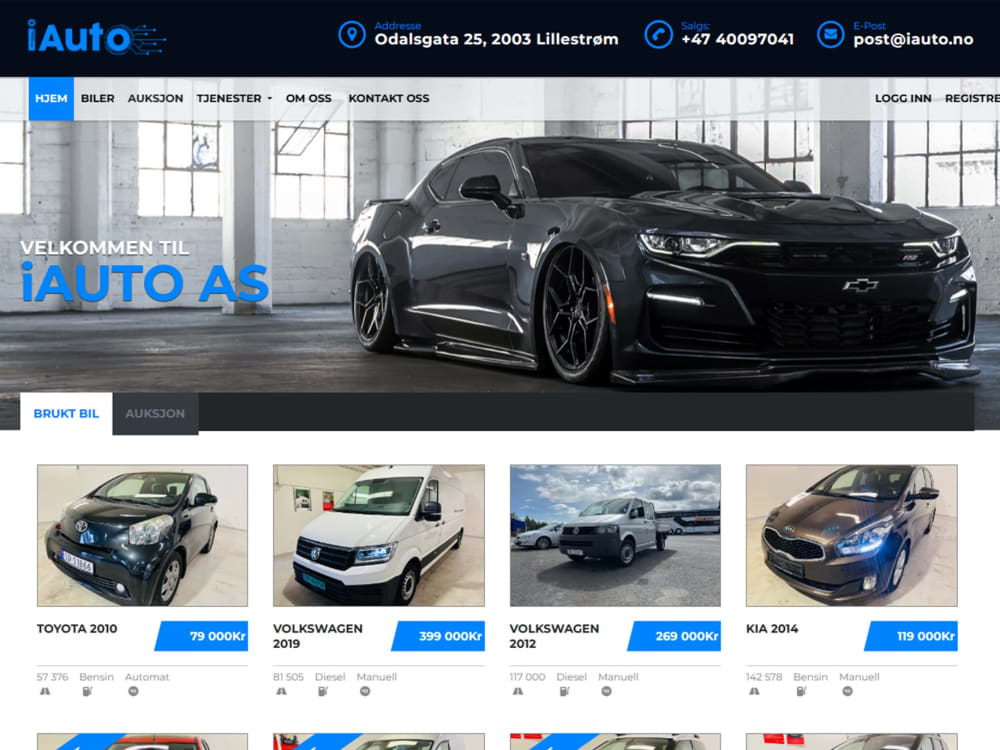This screenshot has width=1000, height=750.
Task: Open the Volkswagen 2012 title link
Action: [x=554, y=636]
